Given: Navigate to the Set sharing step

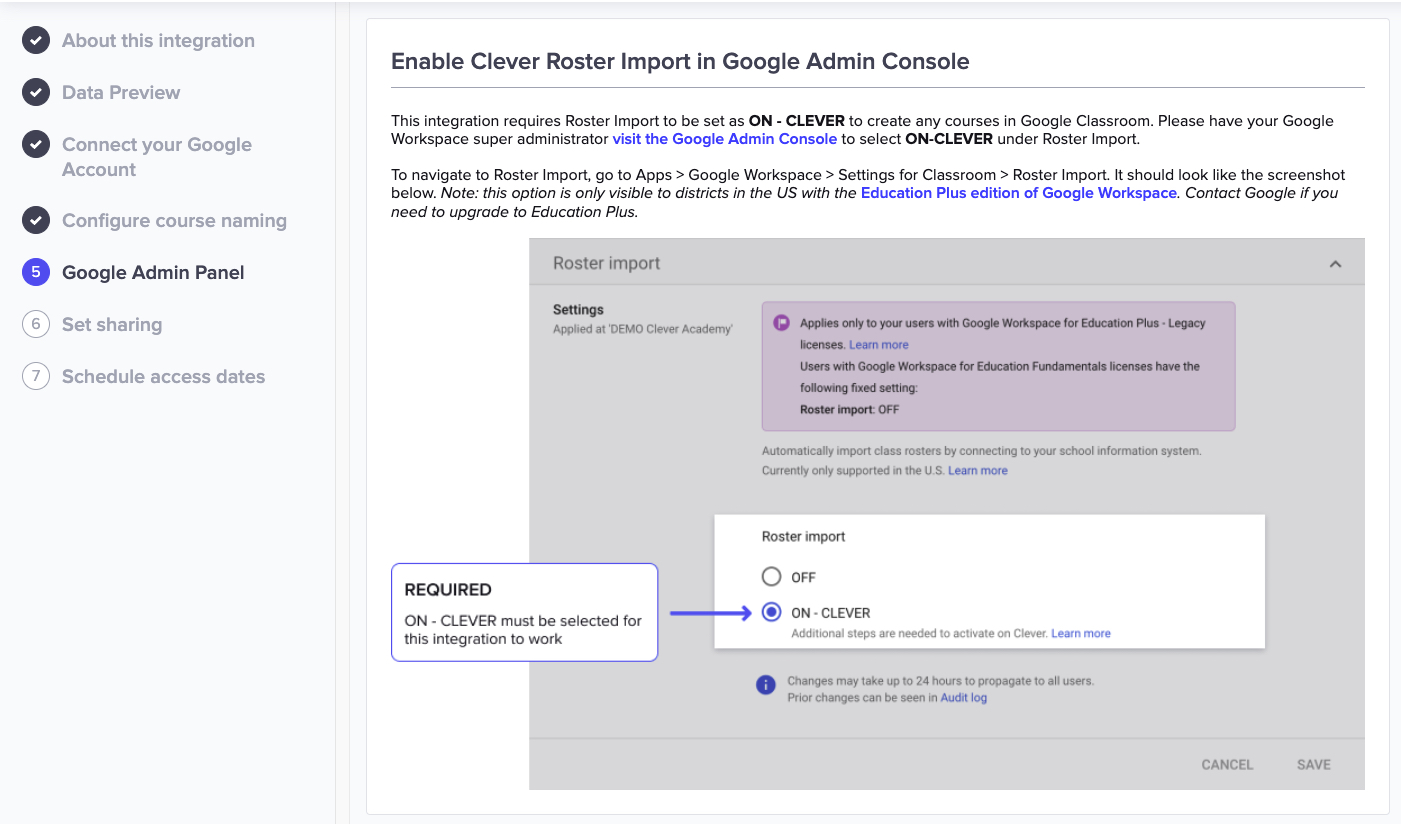Looking at the screenshot, I should point(112,324).
